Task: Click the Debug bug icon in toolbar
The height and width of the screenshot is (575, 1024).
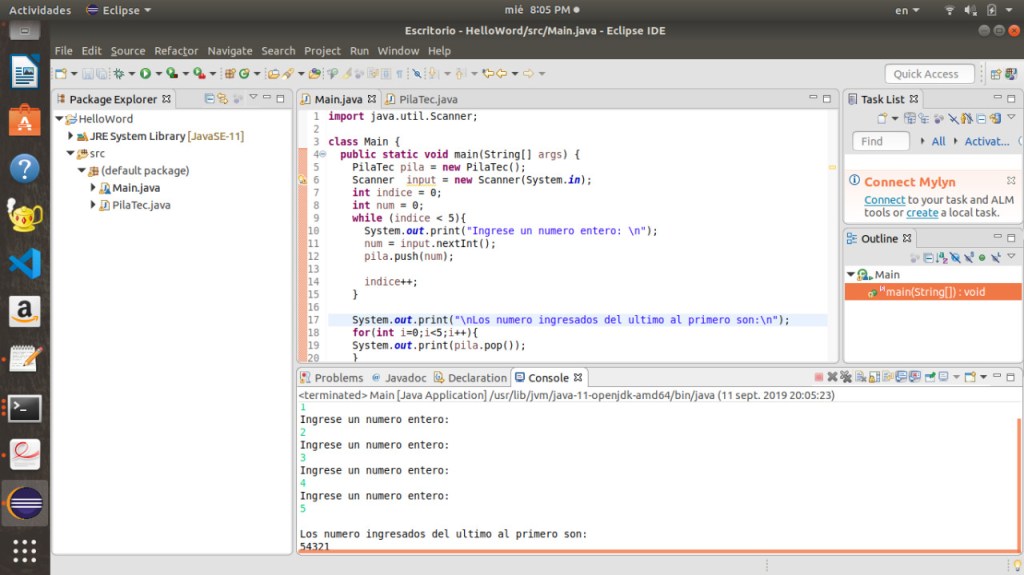Action: tap(119, 74)
